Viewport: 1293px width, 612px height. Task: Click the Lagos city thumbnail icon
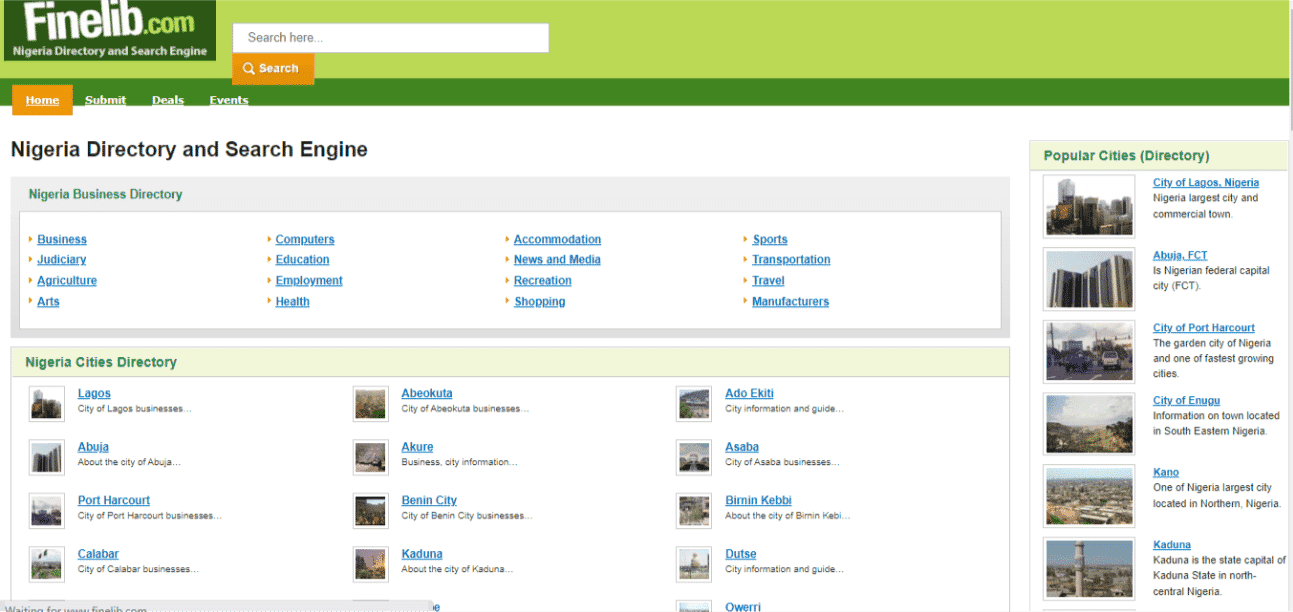tap(46, 403)
